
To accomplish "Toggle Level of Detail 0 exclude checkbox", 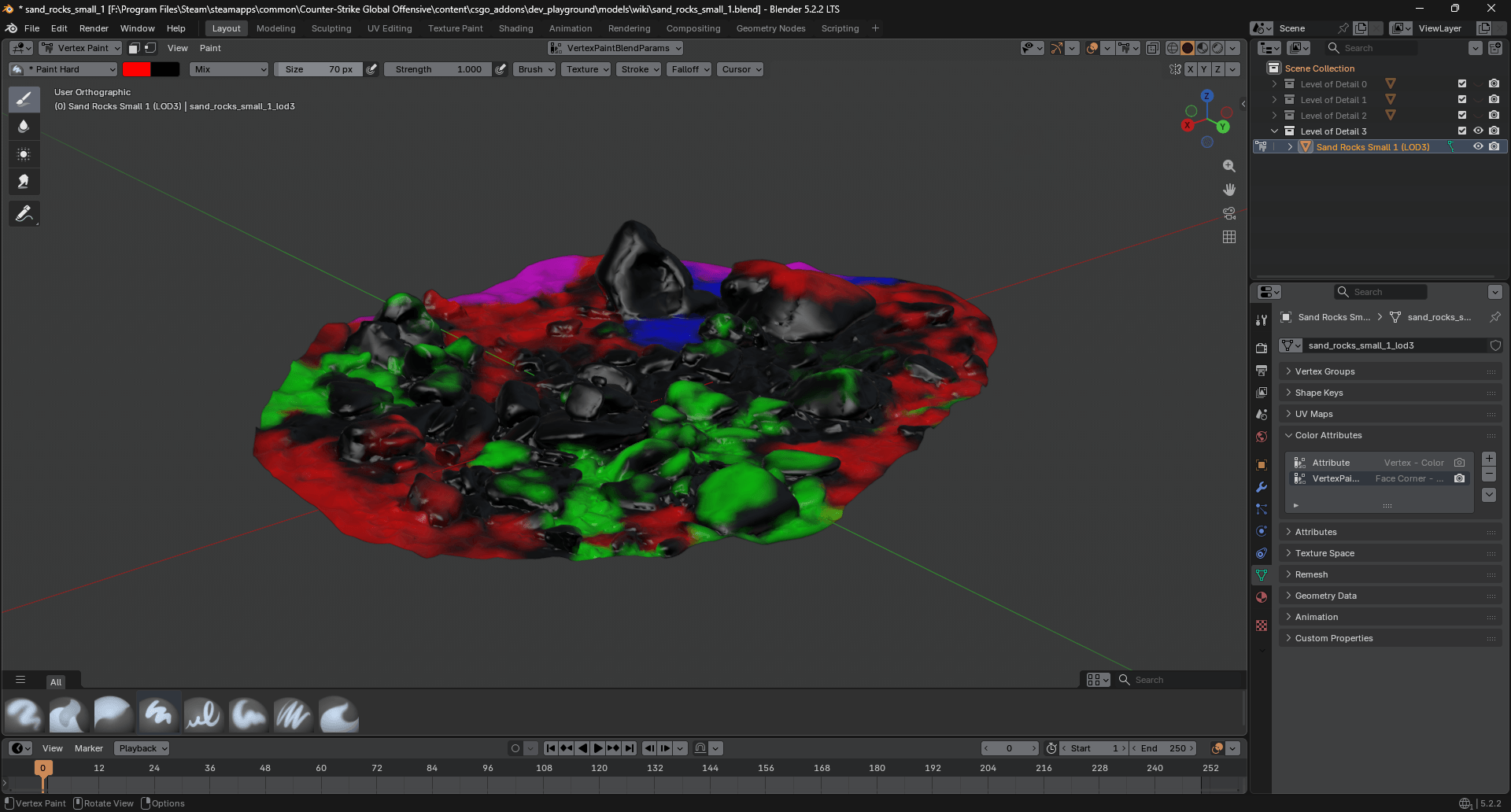I will pos(1462,83).
